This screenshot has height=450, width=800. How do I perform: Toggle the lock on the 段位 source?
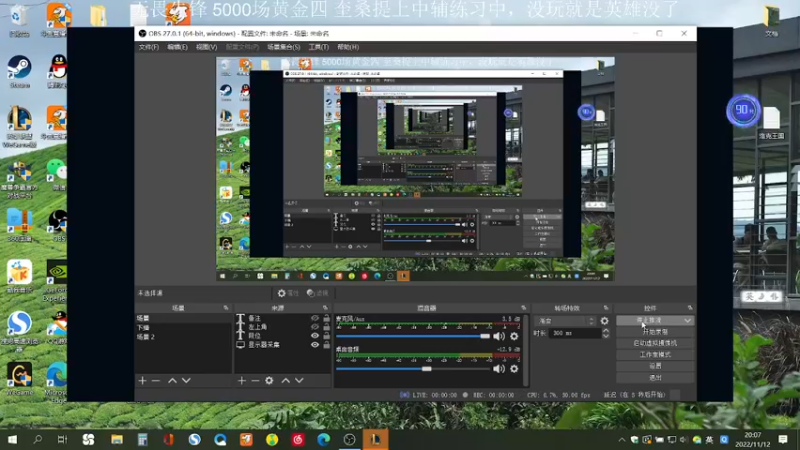pyautogui.click(x=327, y=336)
